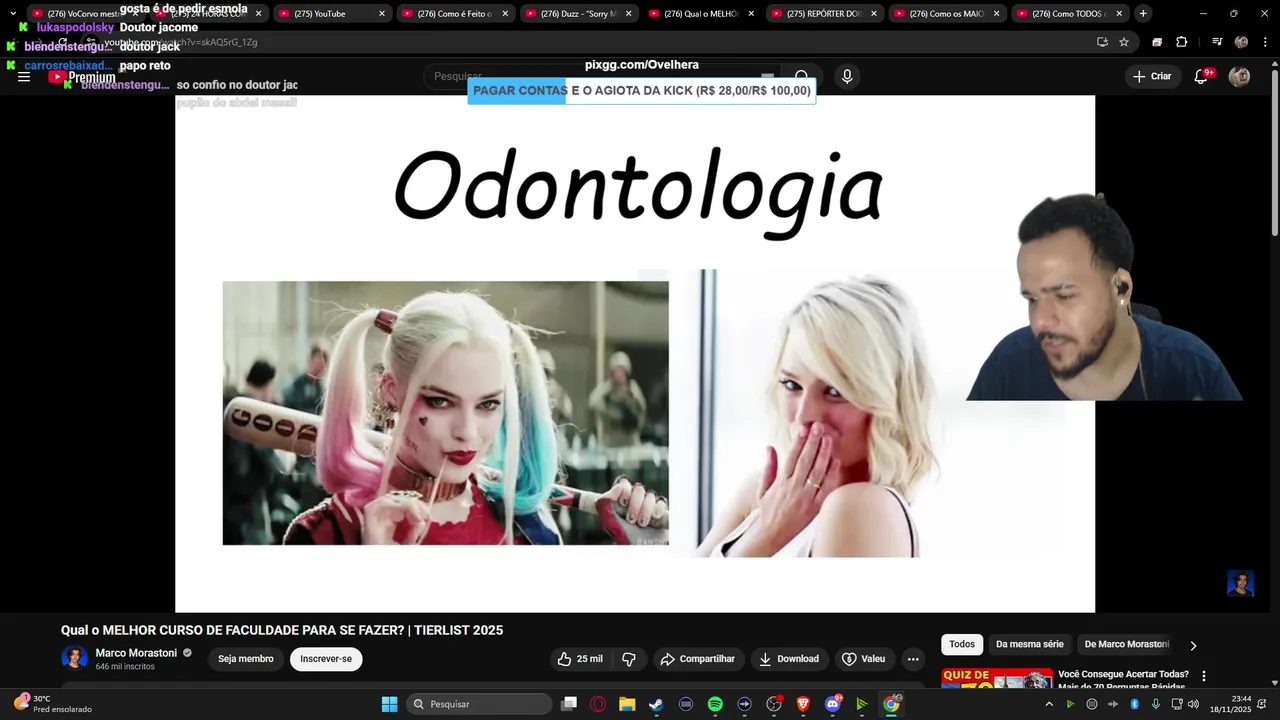Screen dimensions: 1280x720
Task: Open Google Chrome taskbar icon
Action: click(x=891, y=704)
